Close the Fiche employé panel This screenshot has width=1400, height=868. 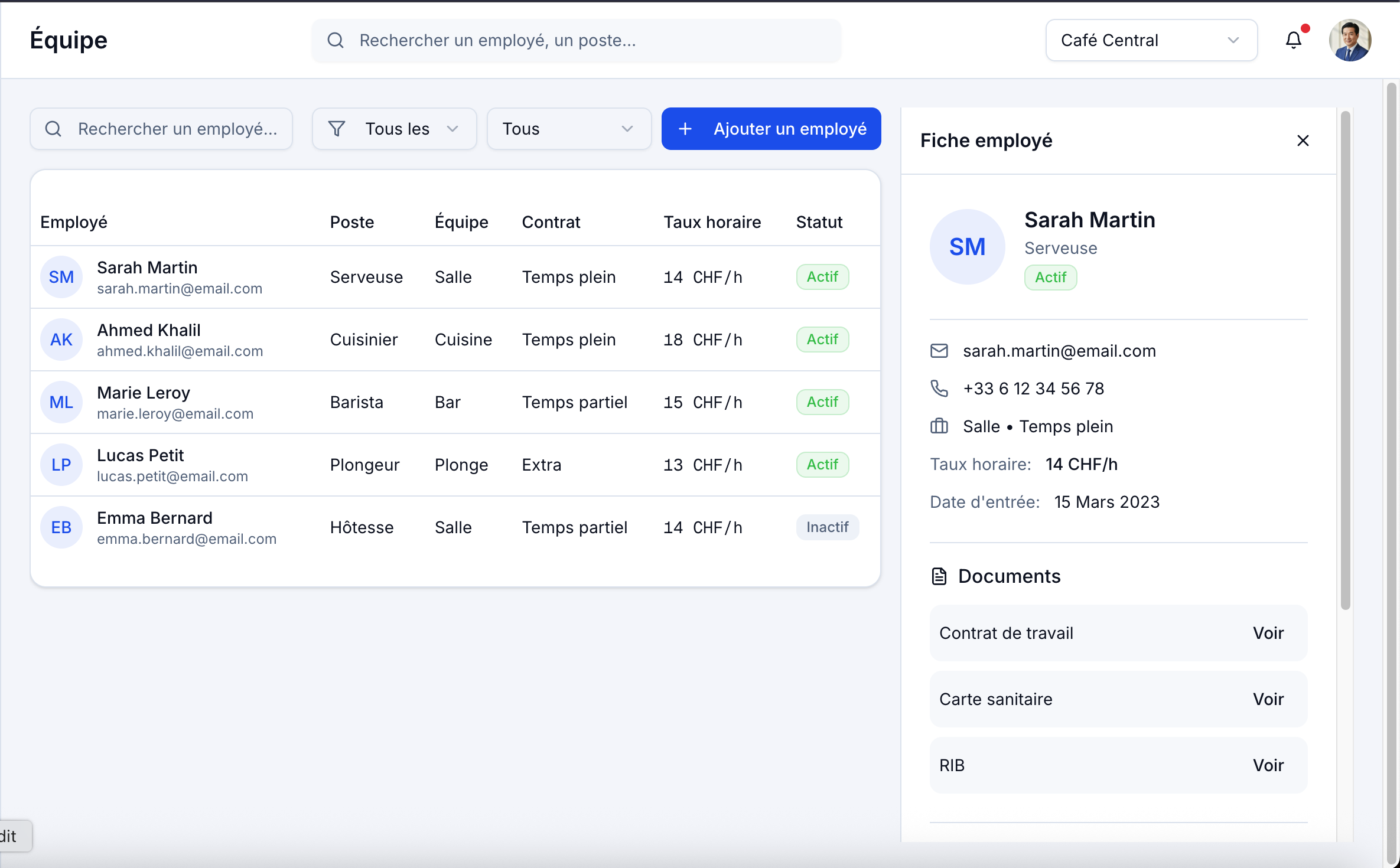pyautogui.click(x=1303, y=141)
